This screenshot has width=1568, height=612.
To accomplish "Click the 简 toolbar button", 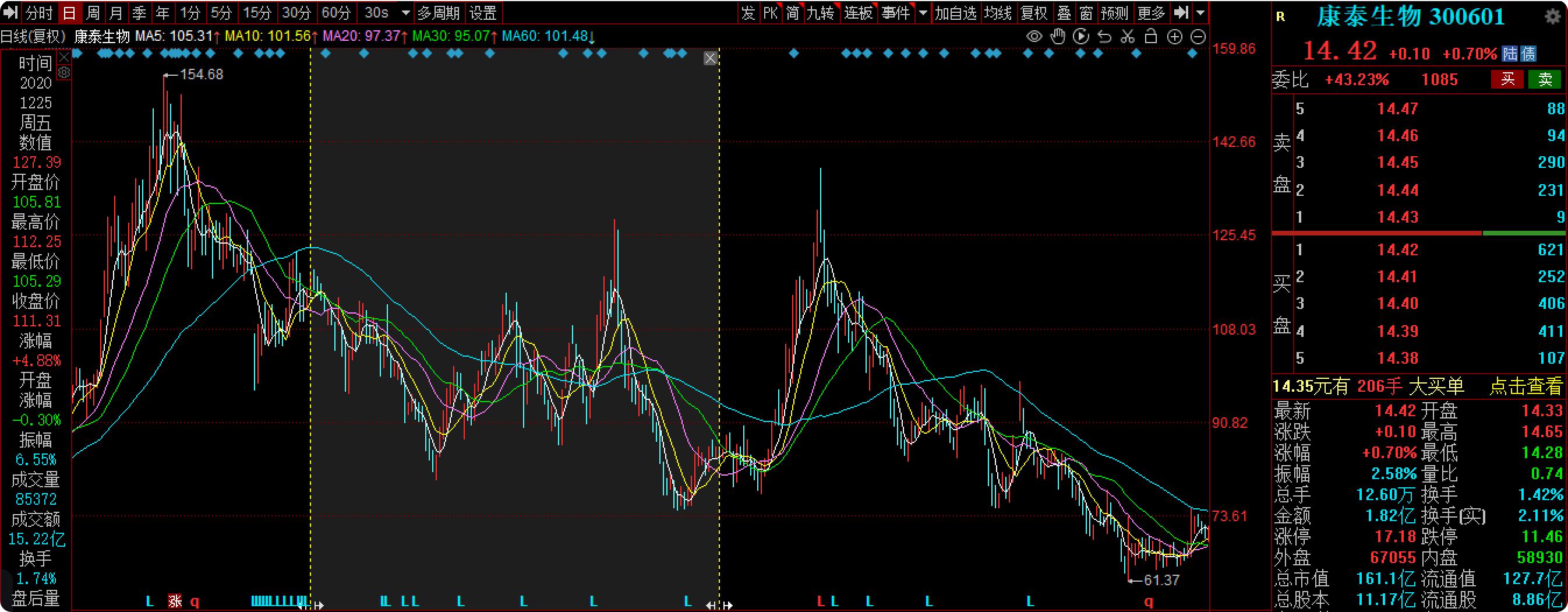I will click(793, 12).
